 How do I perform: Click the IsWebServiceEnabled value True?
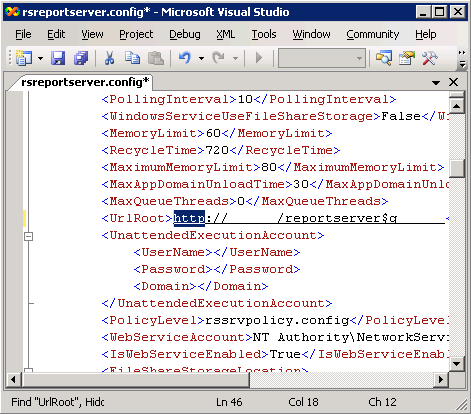285,354
